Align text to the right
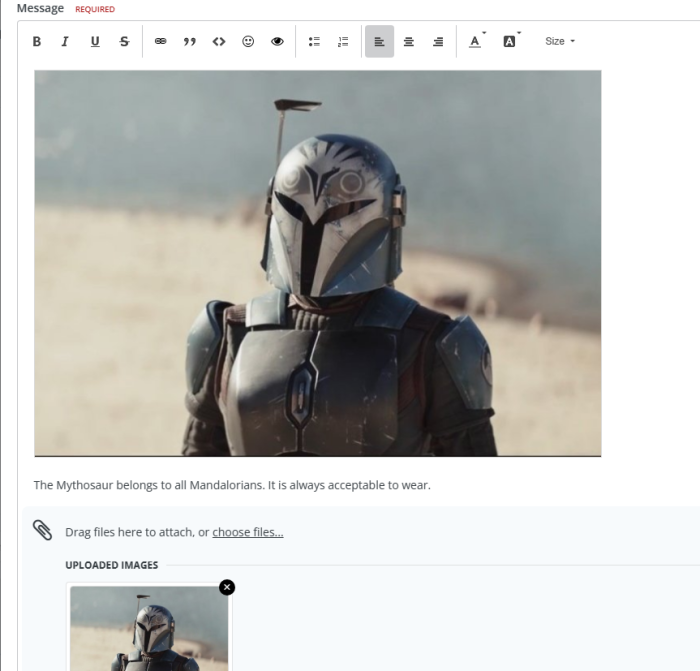 click(438, 42)
